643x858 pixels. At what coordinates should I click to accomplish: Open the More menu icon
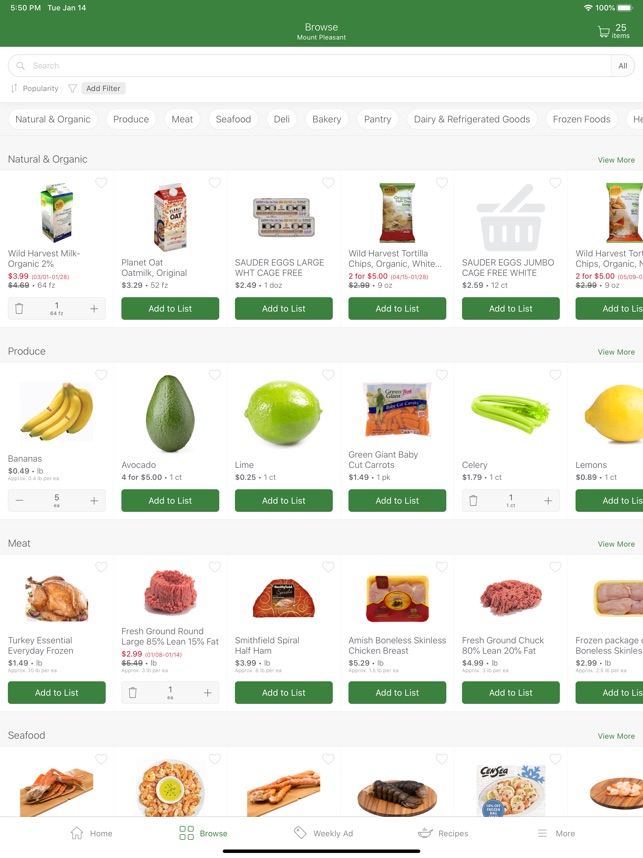coord(542,833)
